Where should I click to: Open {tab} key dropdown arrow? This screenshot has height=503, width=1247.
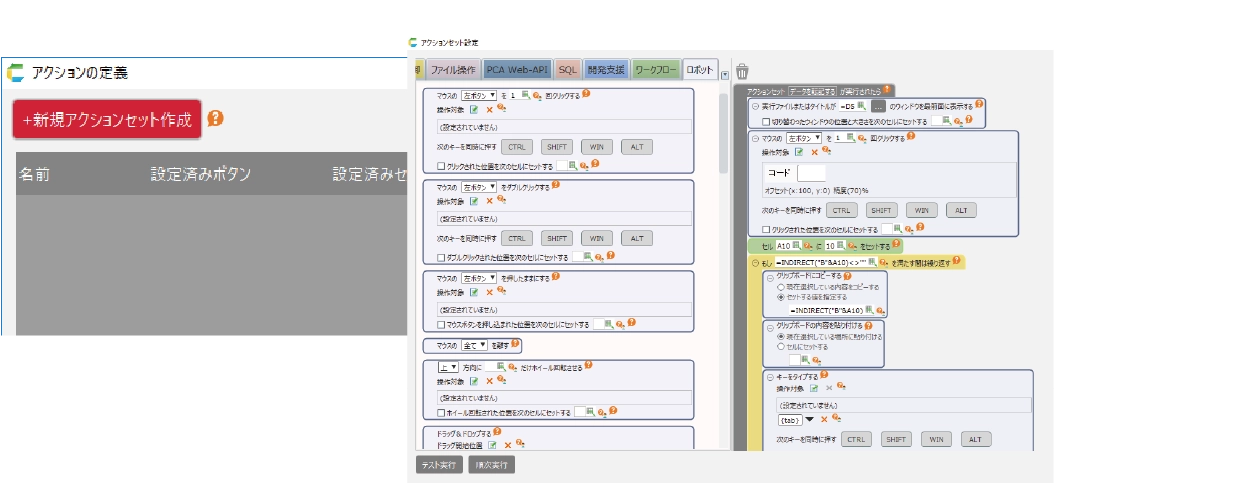(x=808, y=419)
